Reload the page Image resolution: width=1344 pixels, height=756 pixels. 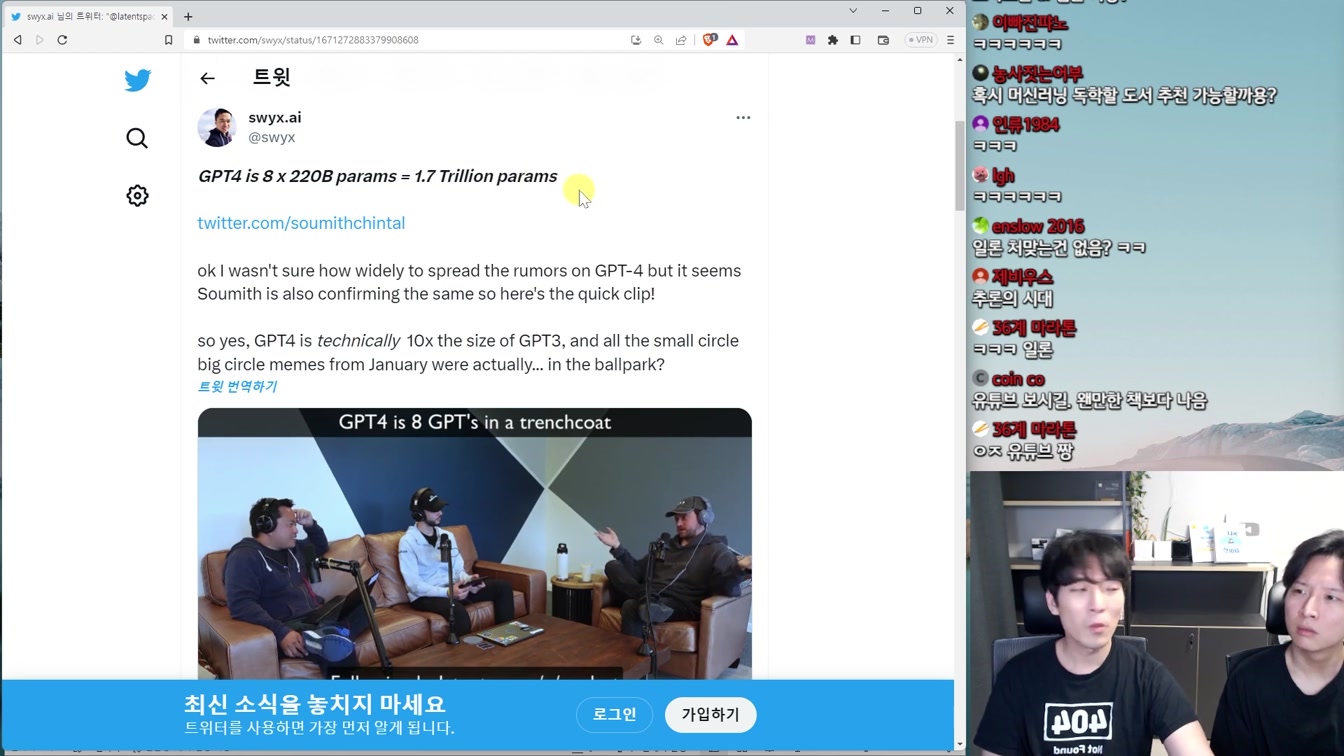pyautogui.click(x=62, y=40)
